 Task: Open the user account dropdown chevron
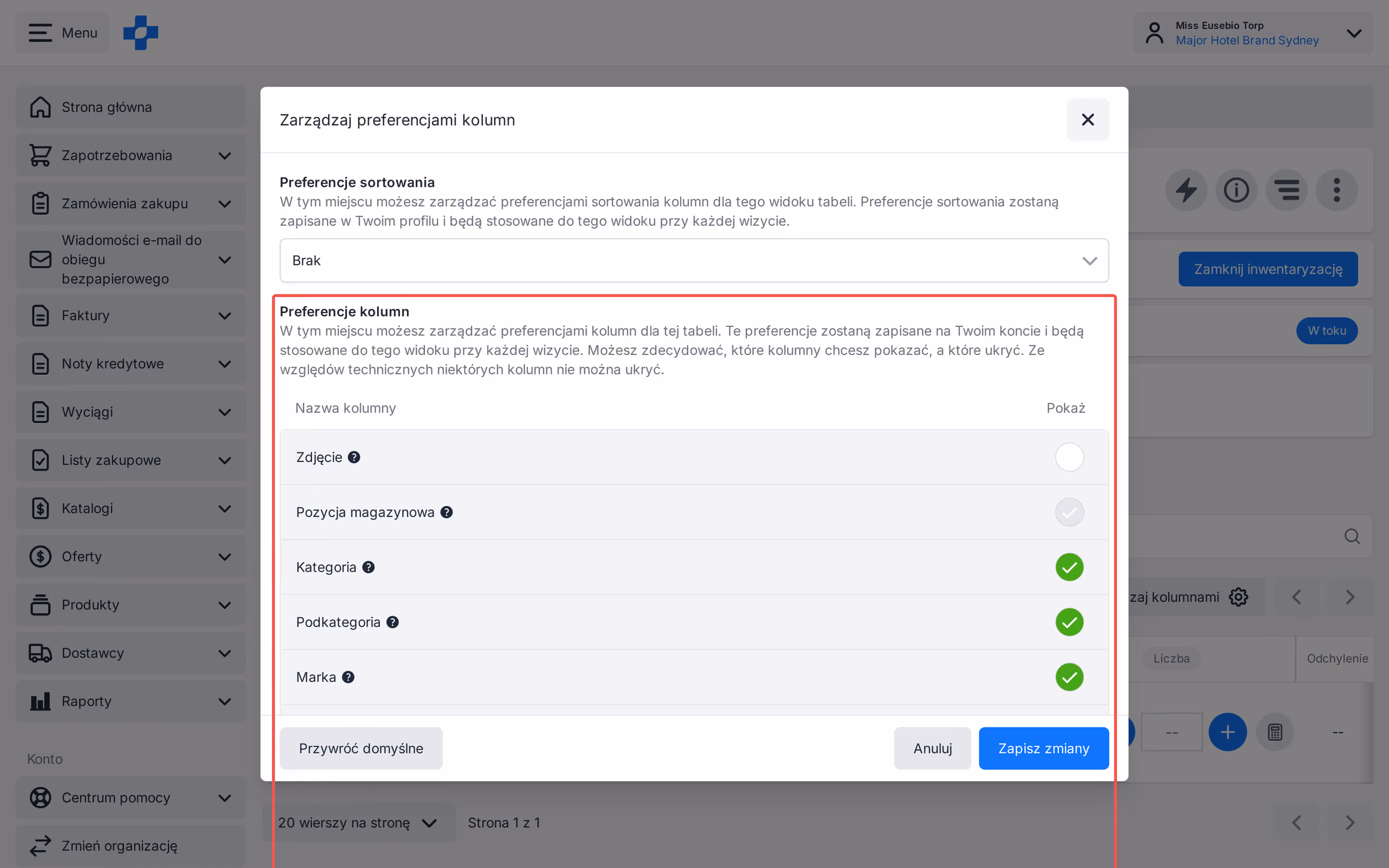tap(1354, 33)
